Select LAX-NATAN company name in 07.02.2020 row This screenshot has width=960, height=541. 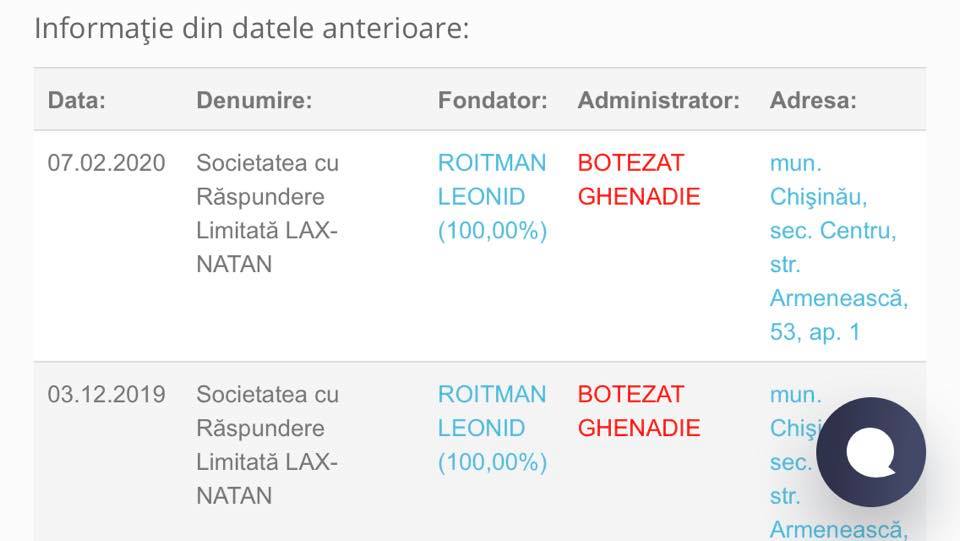[x=267, y=248]
